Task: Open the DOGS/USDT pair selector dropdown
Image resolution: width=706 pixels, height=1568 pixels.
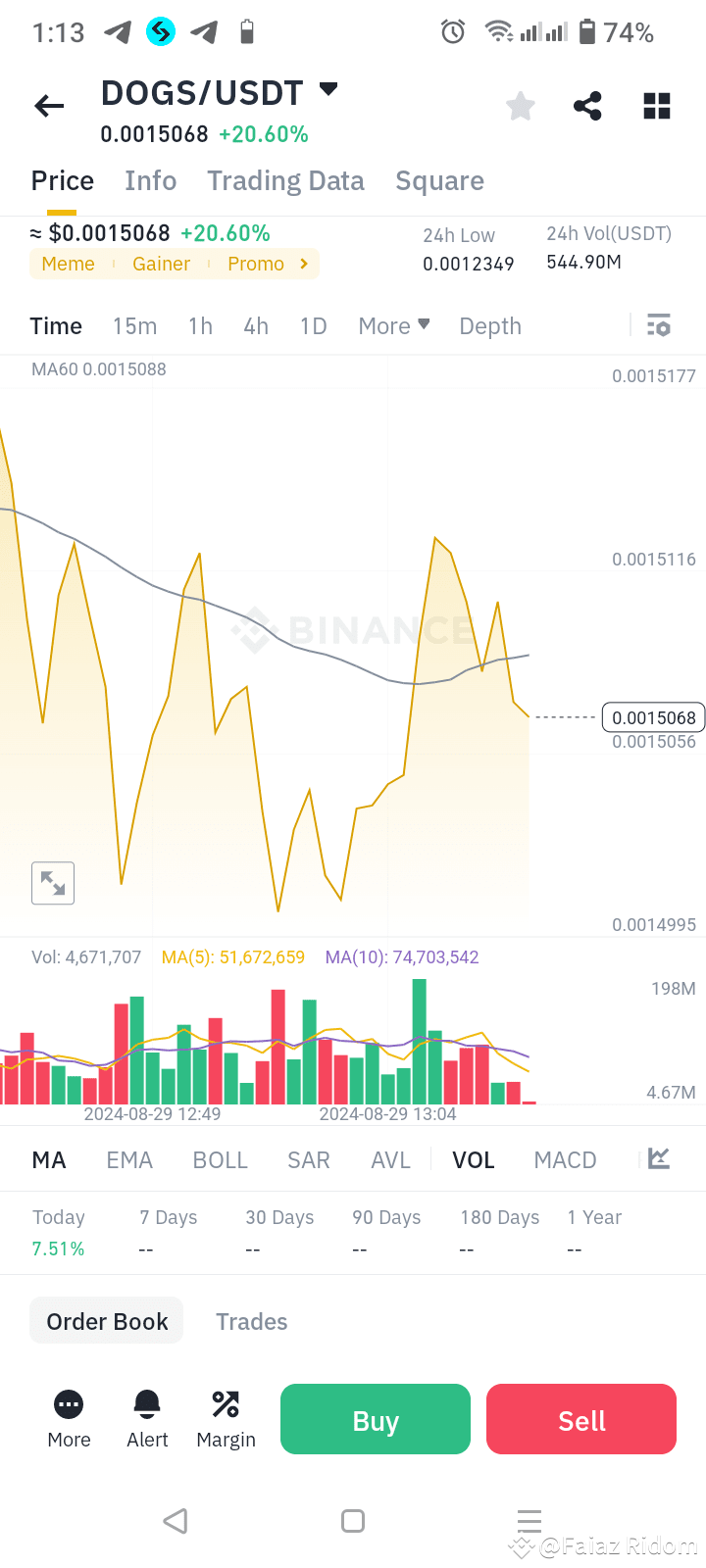Action: pyautogui.click(x=328, y=88)
